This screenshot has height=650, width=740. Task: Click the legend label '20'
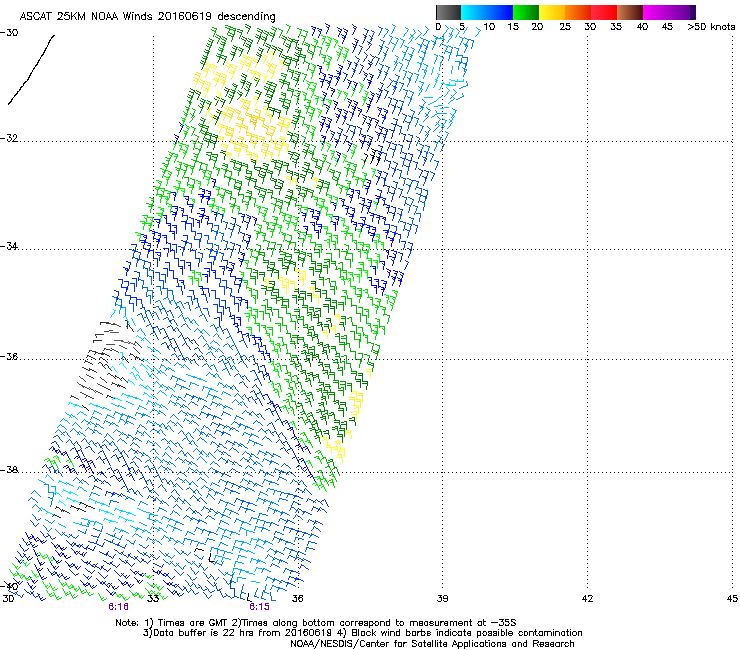pos(537,27)
